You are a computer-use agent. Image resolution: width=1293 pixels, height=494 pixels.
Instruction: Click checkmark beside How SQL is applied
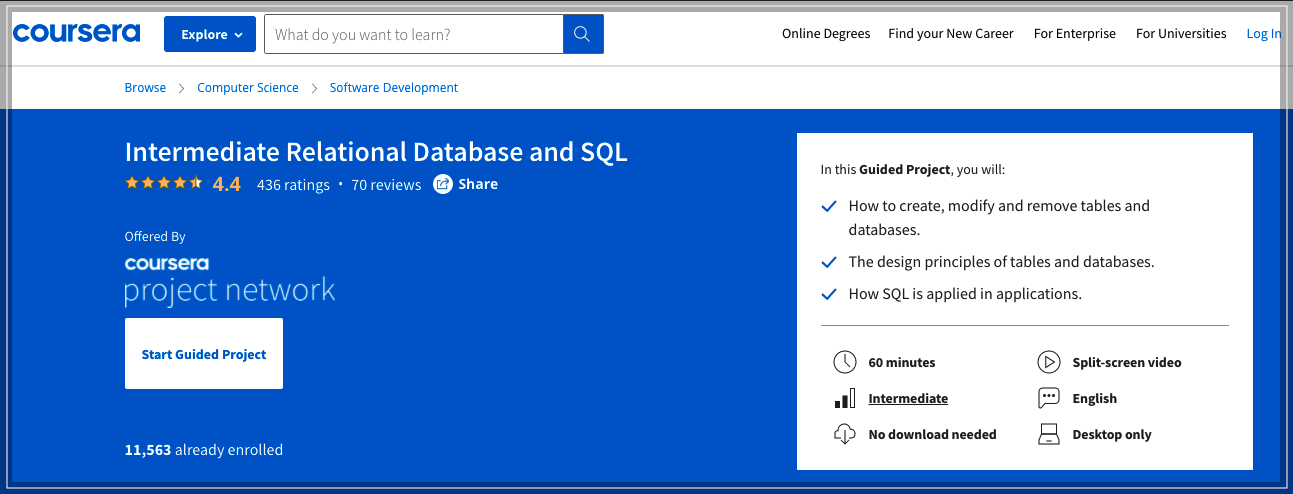[828, 294]
